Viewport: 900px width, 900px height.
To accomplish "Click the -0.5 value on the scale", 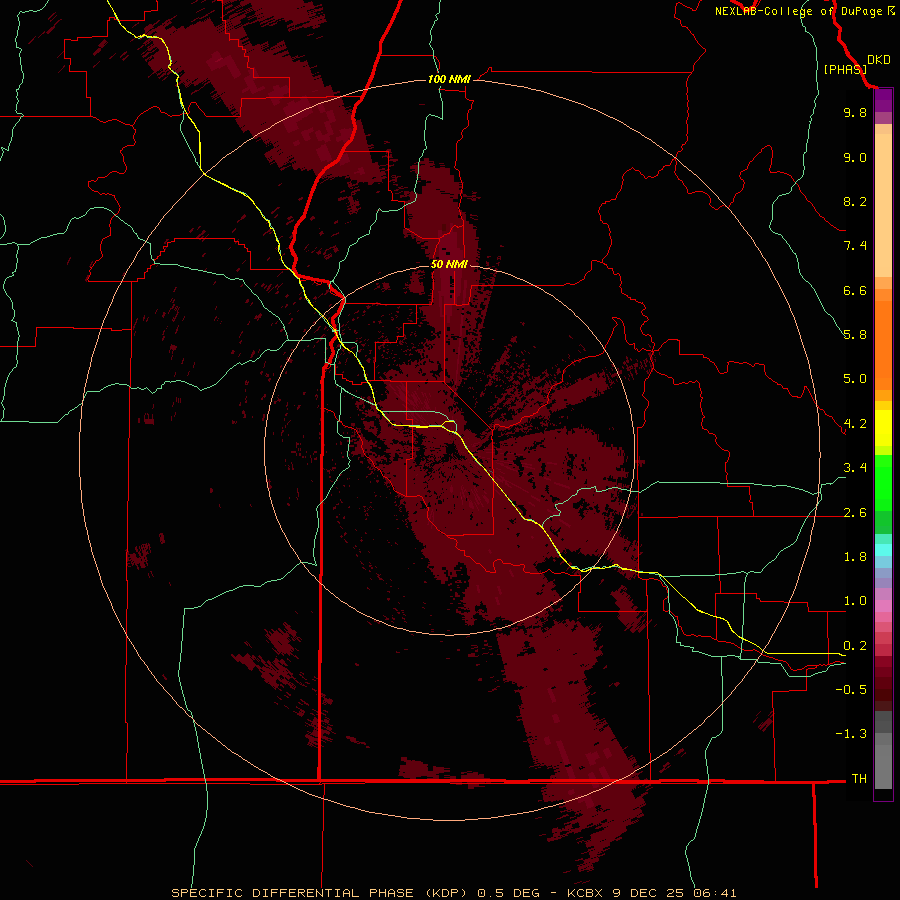I will click(851, 690).
